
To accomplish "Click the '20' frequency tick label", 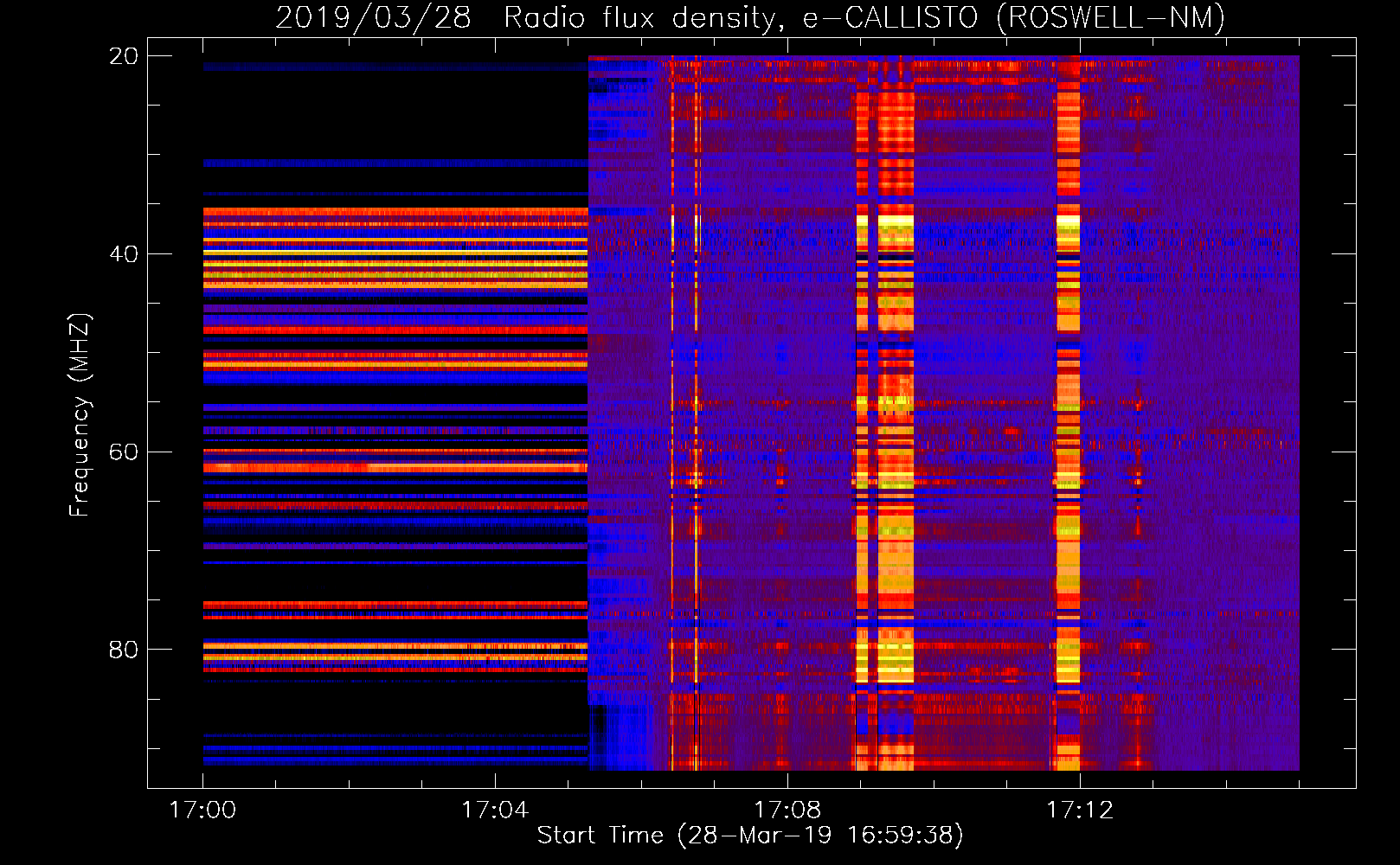I will (x=123, y=56).
